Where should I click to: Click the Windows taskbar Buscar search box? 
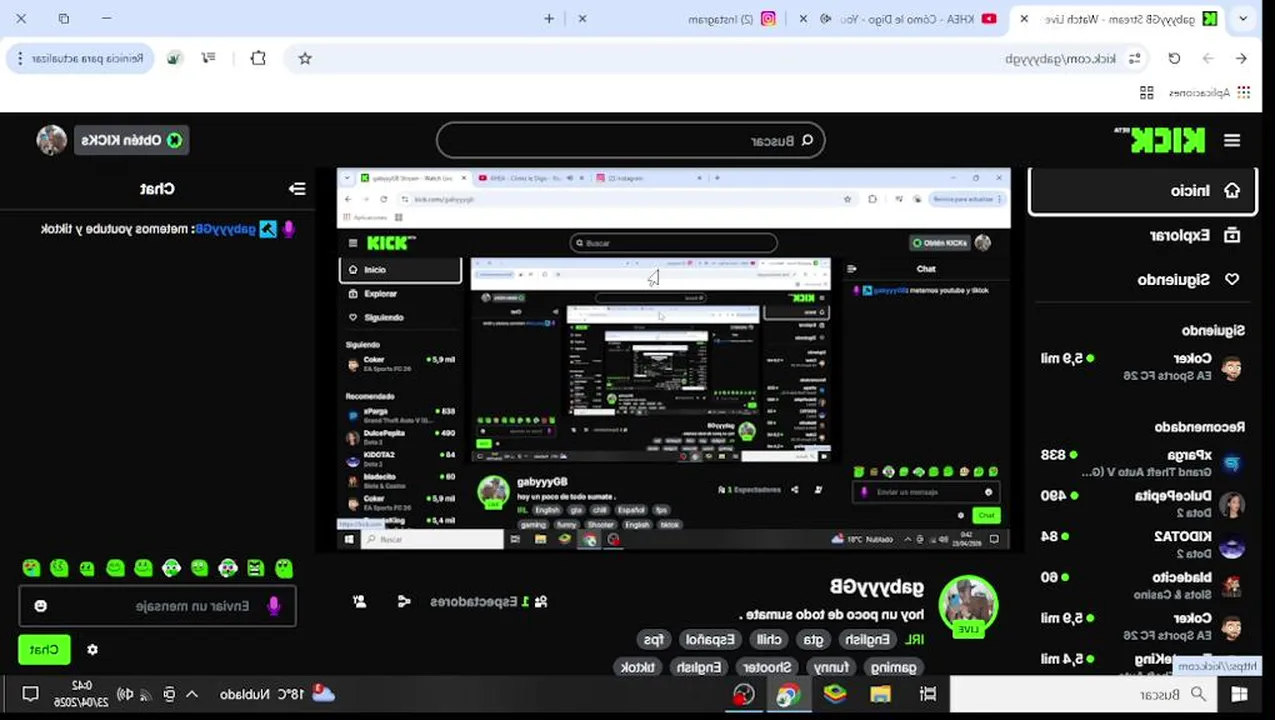coord(1083,694)
